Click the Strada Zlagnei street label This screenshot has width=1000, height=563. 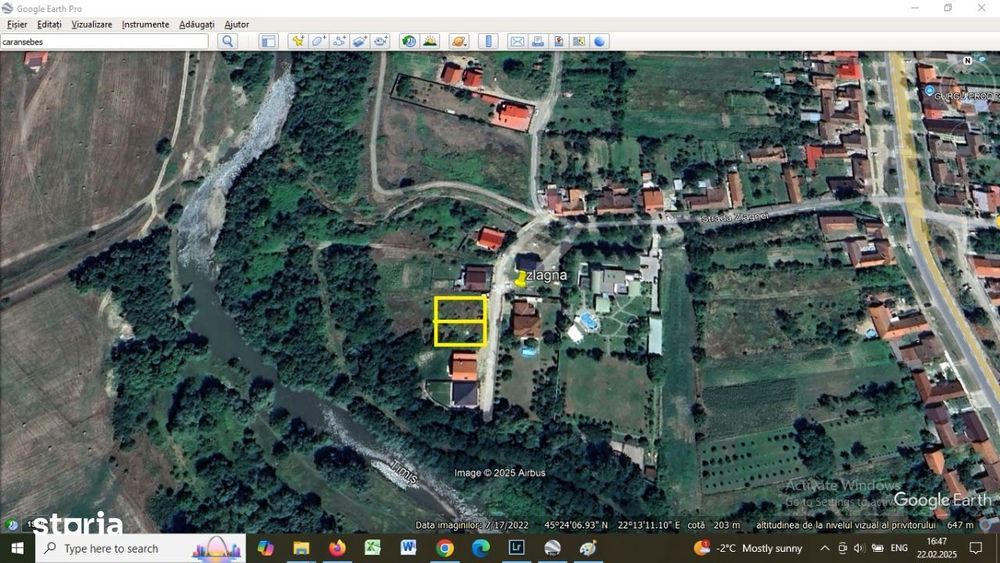735,217
